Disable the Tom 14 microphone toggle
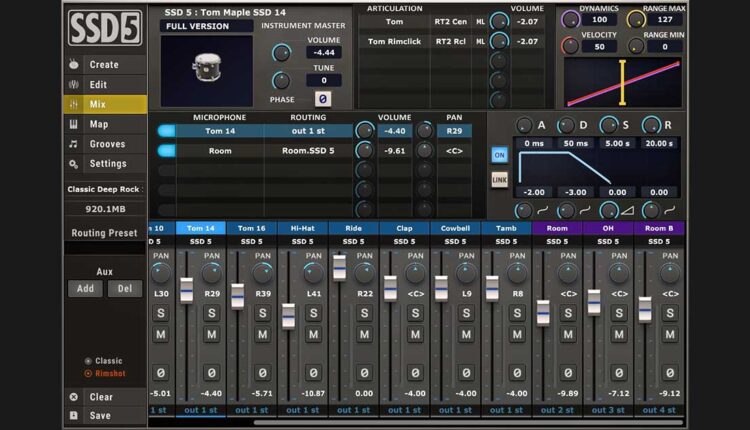750x430 pixels. click(166, 130)
